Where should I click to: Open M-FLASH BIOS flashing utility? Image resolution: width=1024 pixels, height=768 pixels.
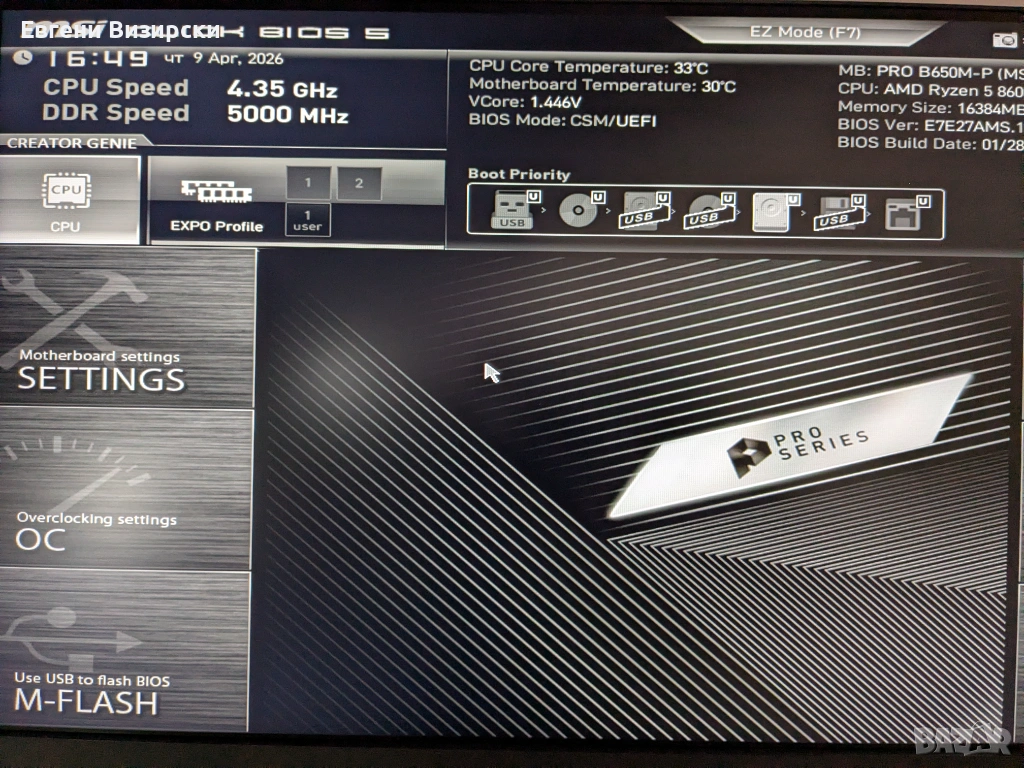[124, 650]
